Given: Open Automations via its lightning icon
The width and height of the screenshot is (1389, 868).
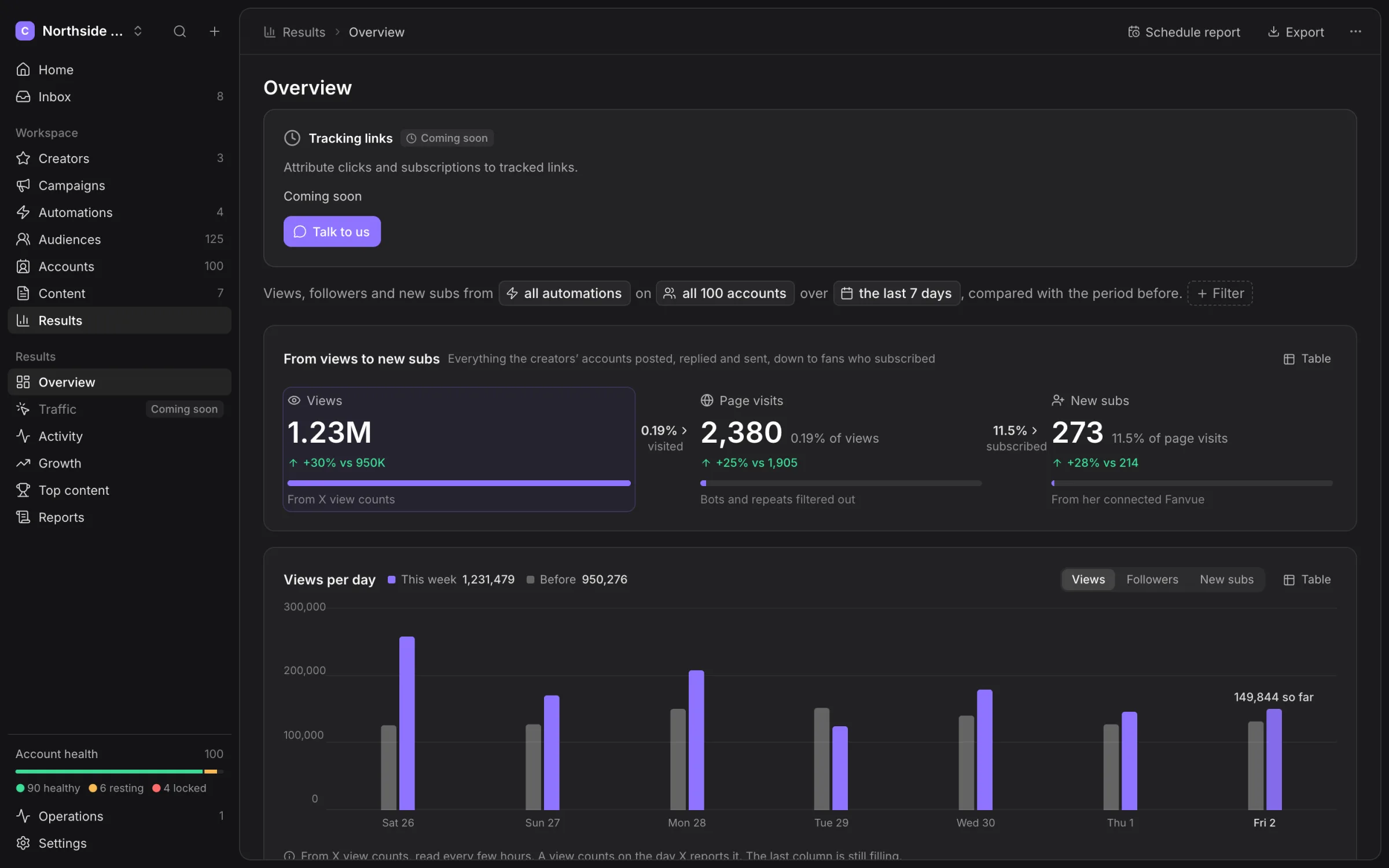Looking at the screenshot, I should tap(23, 212).
